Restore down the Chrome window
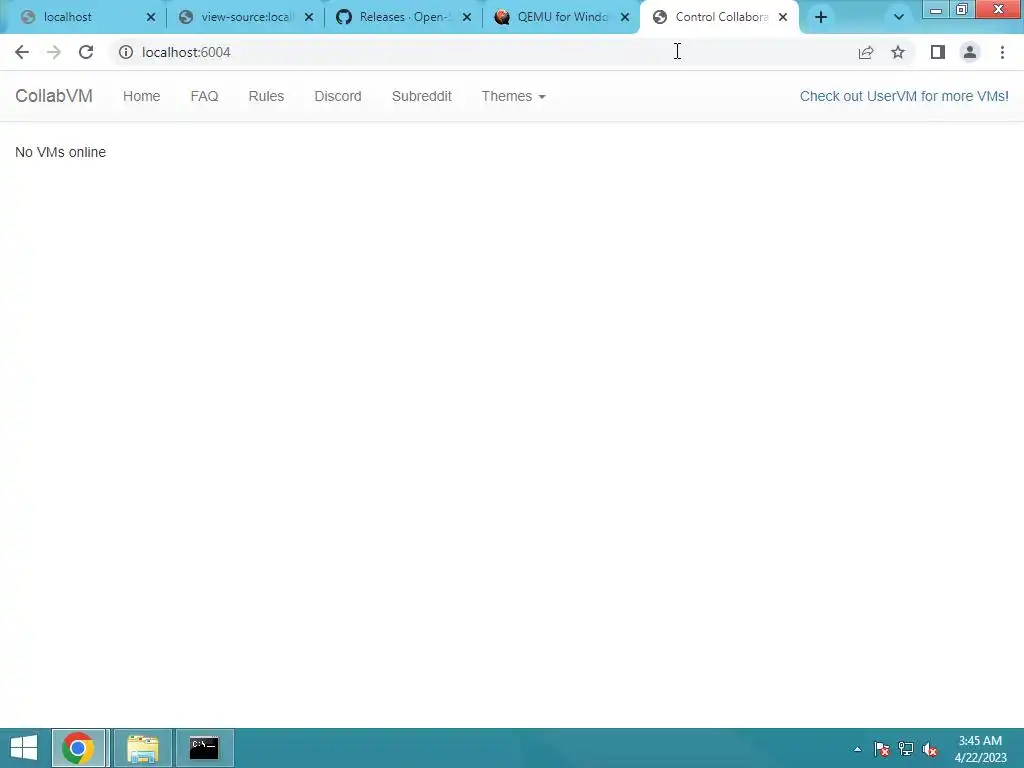 click(x=961, y=9)
